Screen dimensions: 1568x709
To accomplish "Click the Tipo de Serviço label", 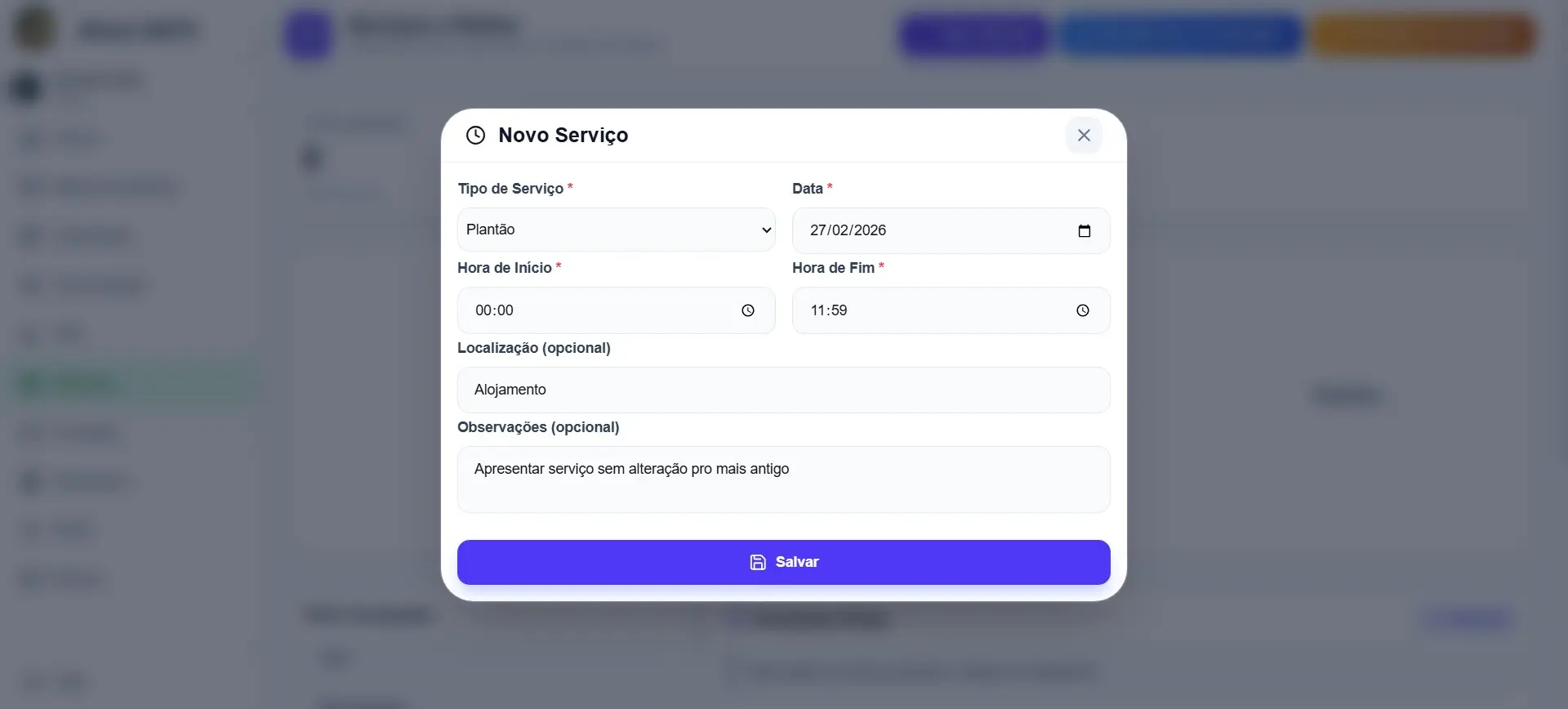I will (x=510, y=189).
